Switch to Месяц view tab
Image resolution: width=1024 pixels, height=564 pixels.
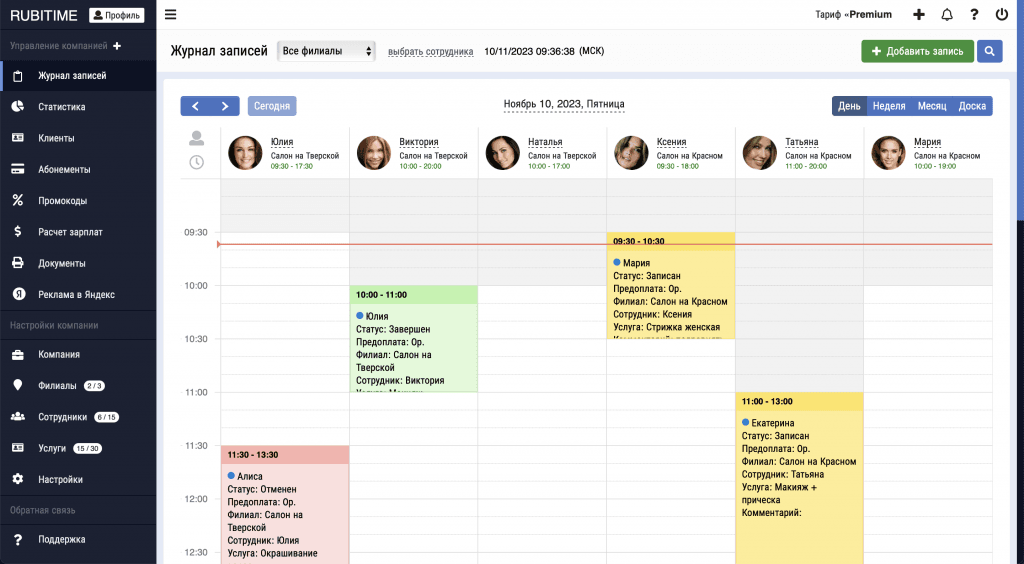[932, 106]
